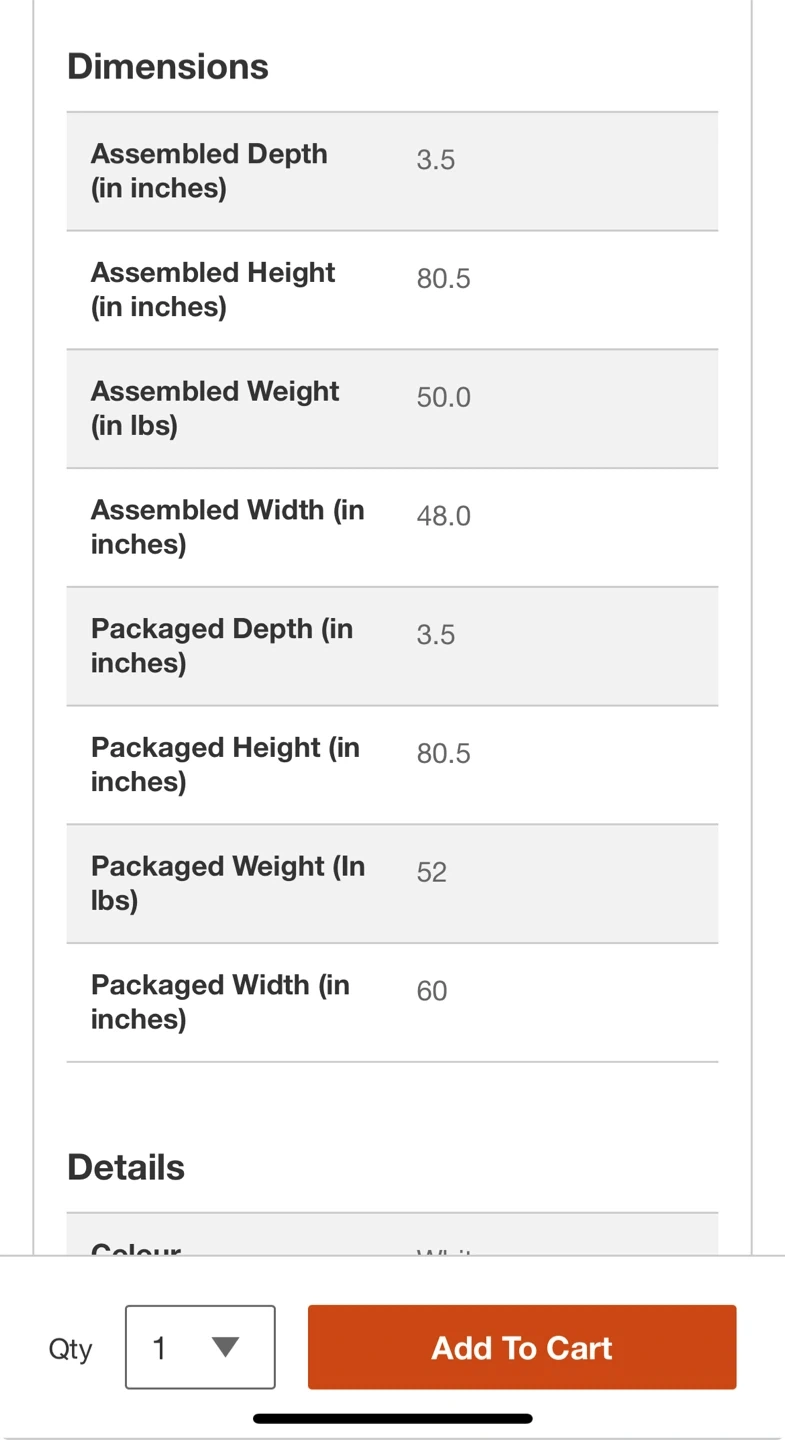785x1440 pixels.
Task: Tap the Packaged Width value 60
Action: (432, 991)
